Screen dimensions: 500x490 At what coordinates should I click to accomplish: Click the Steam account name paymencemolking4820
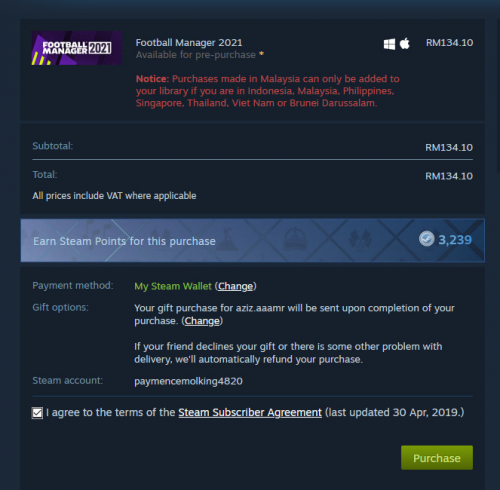pos(188,381)
